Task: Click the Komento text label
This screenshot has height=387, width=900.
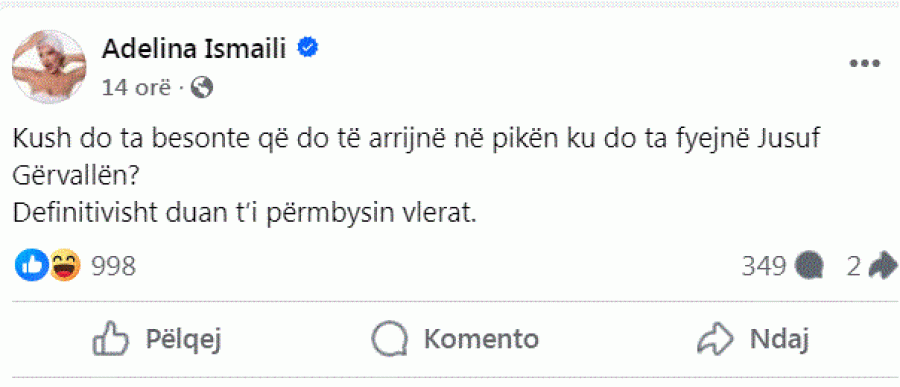Action: (x=481, y=339)
